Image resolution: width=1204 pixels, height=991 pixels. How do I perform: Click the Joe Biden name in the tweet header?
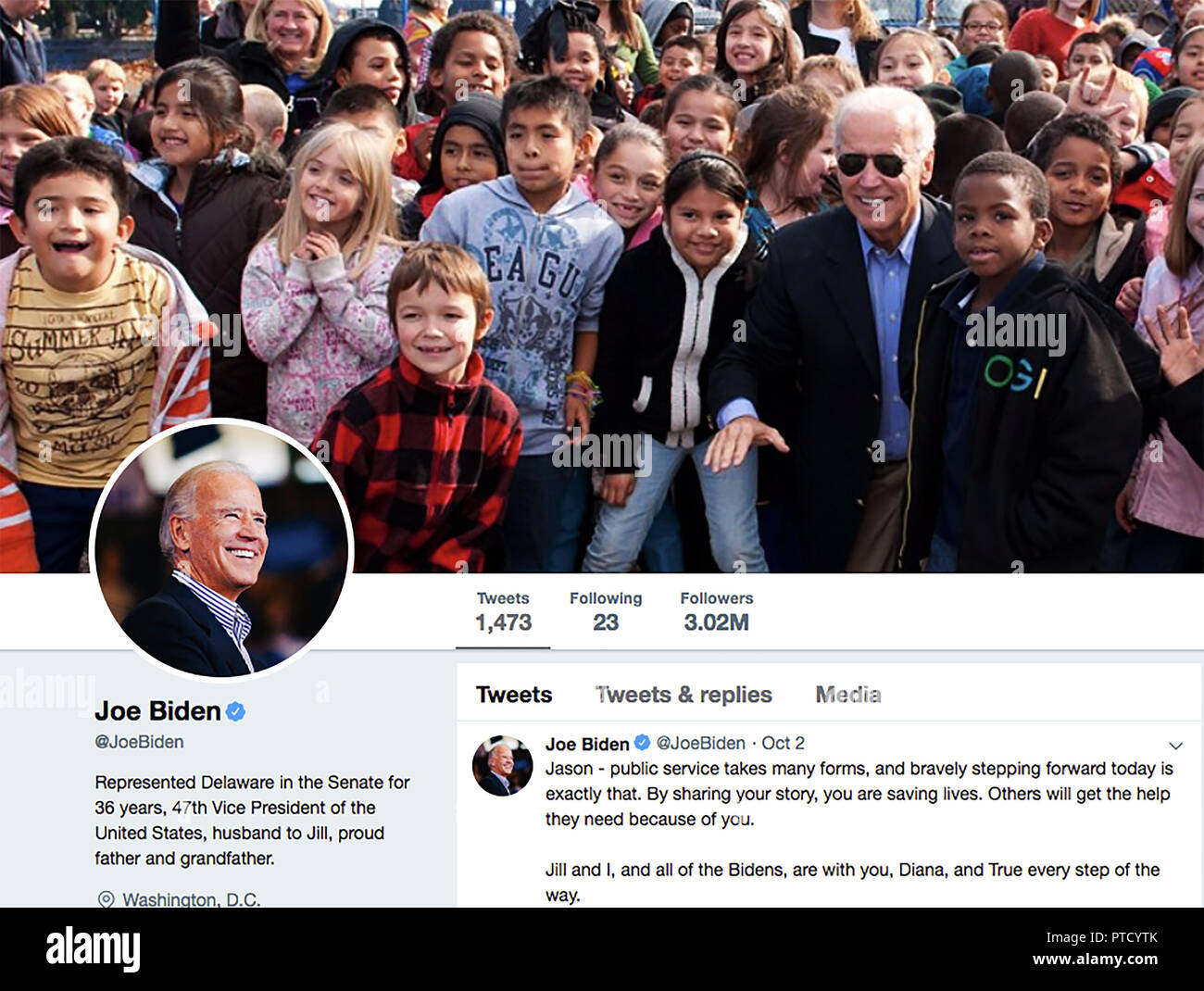tap(587, 744)
